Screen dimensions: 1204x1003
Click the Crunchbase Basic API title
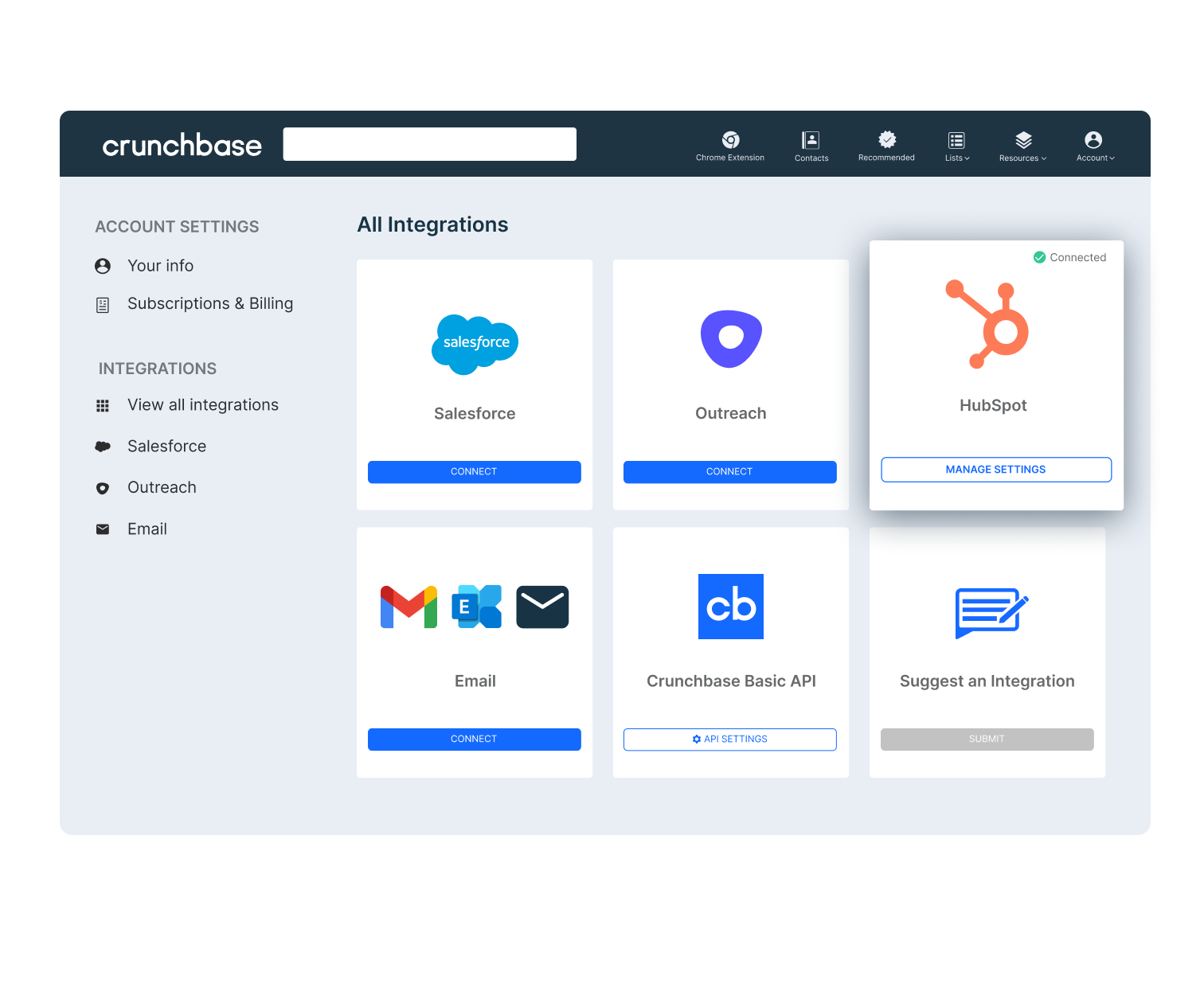click(731, 681)
